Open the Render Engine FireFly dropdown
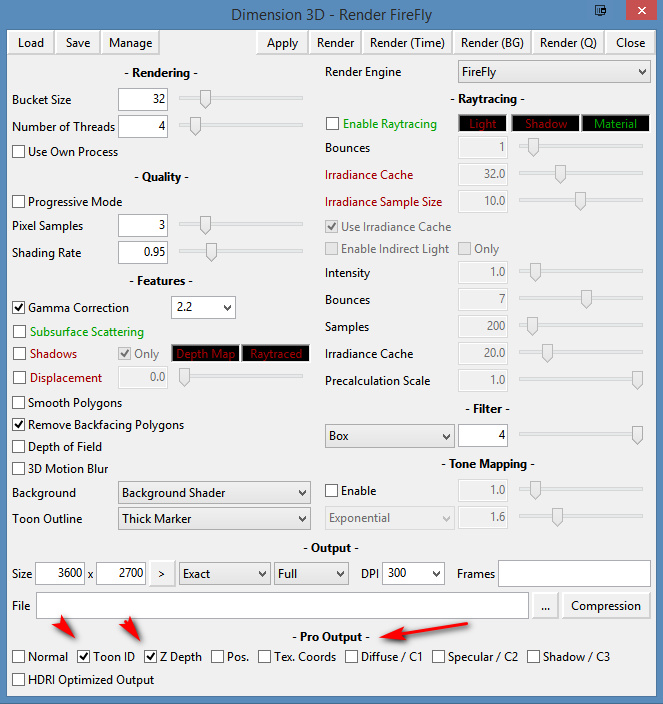 [x=553, y=72]
